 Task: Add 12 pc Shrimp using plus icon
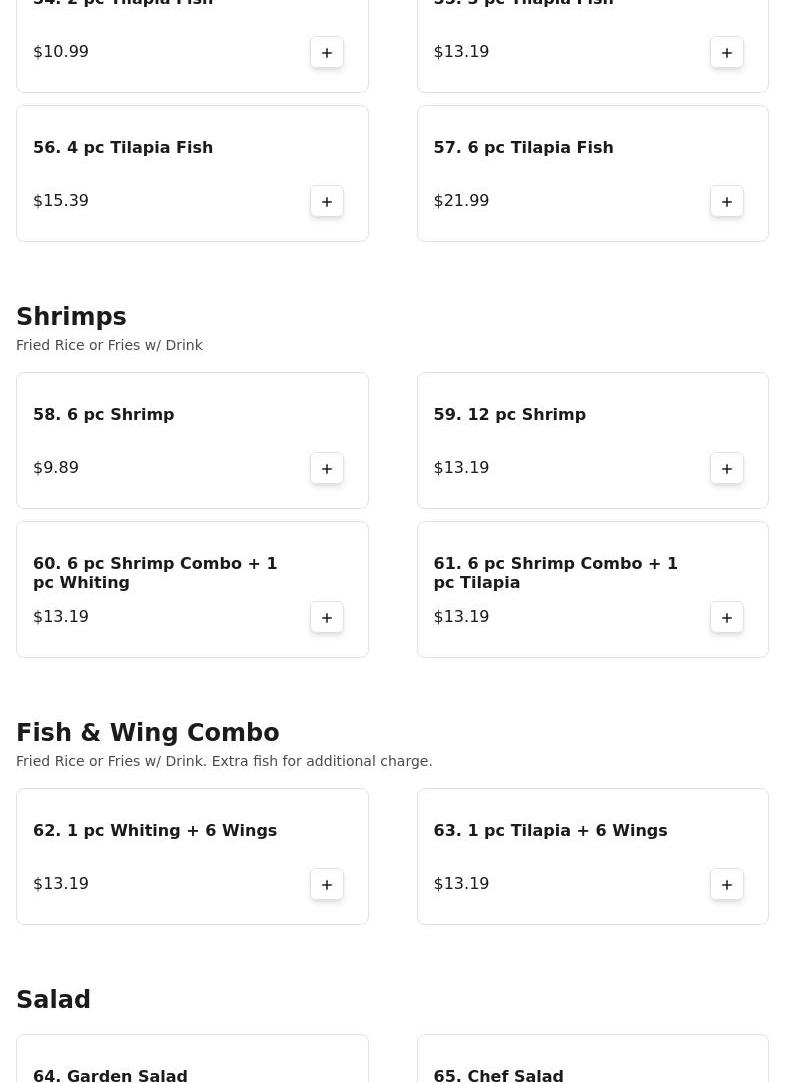point(726,468)
